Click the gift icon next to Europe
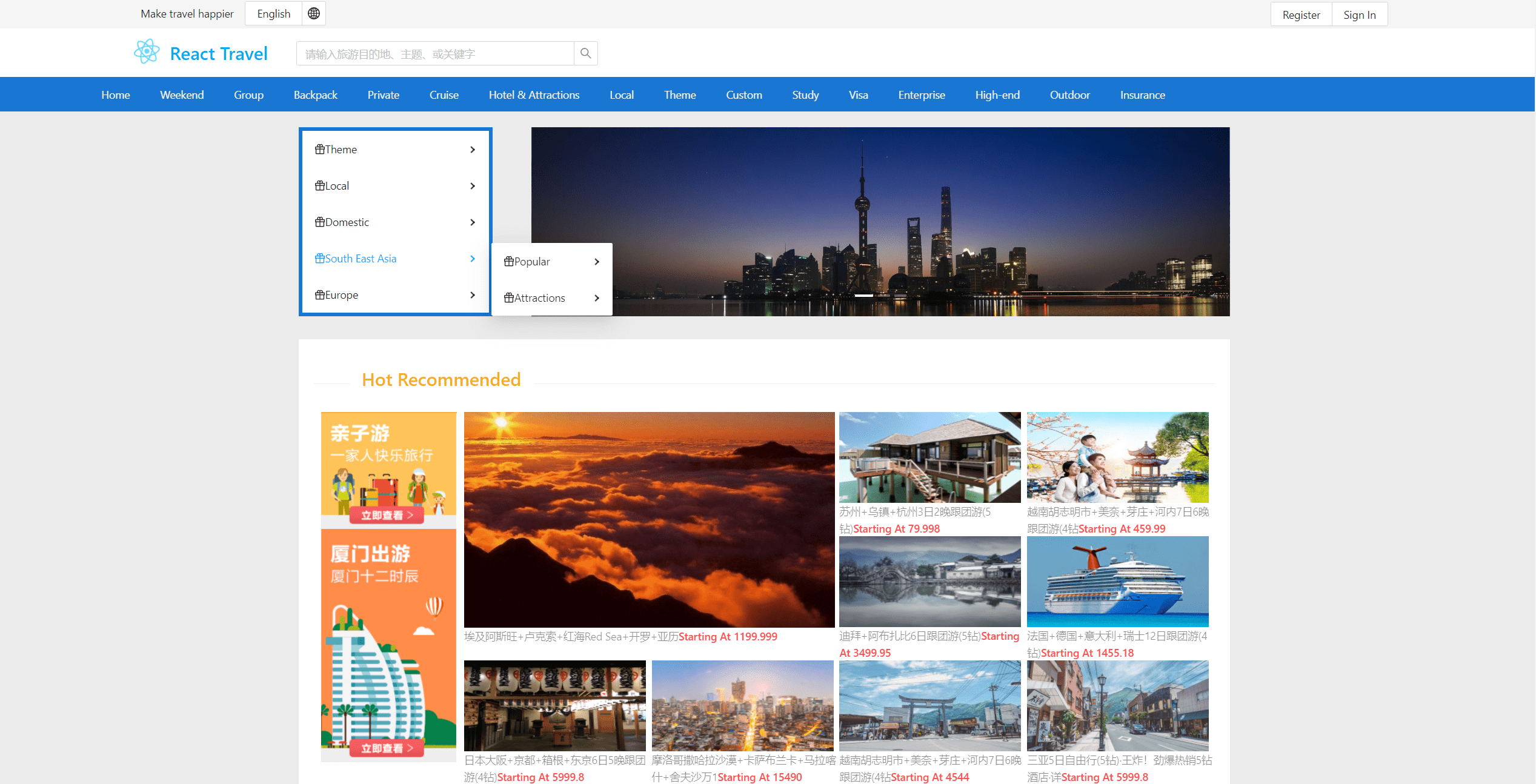Screen dimensions: 1536x784 click(320, 295)
